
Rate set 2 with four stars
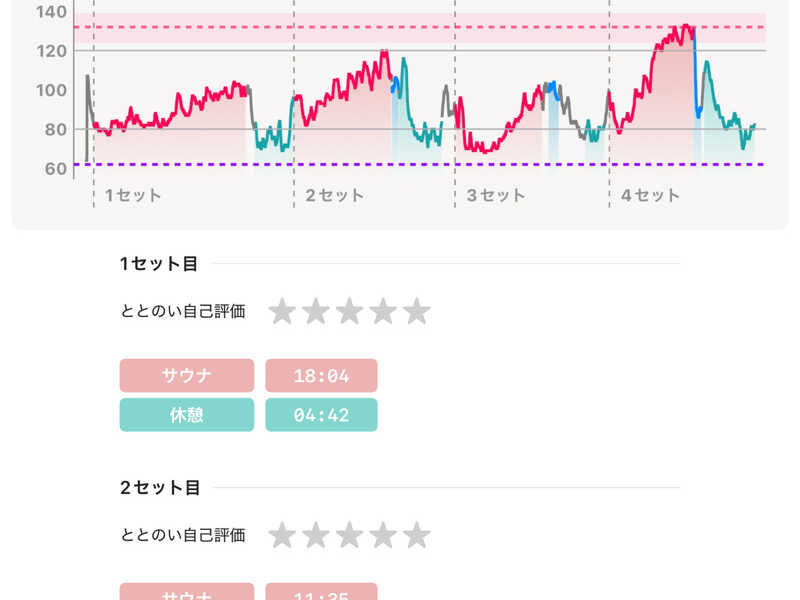pos(383,536)
